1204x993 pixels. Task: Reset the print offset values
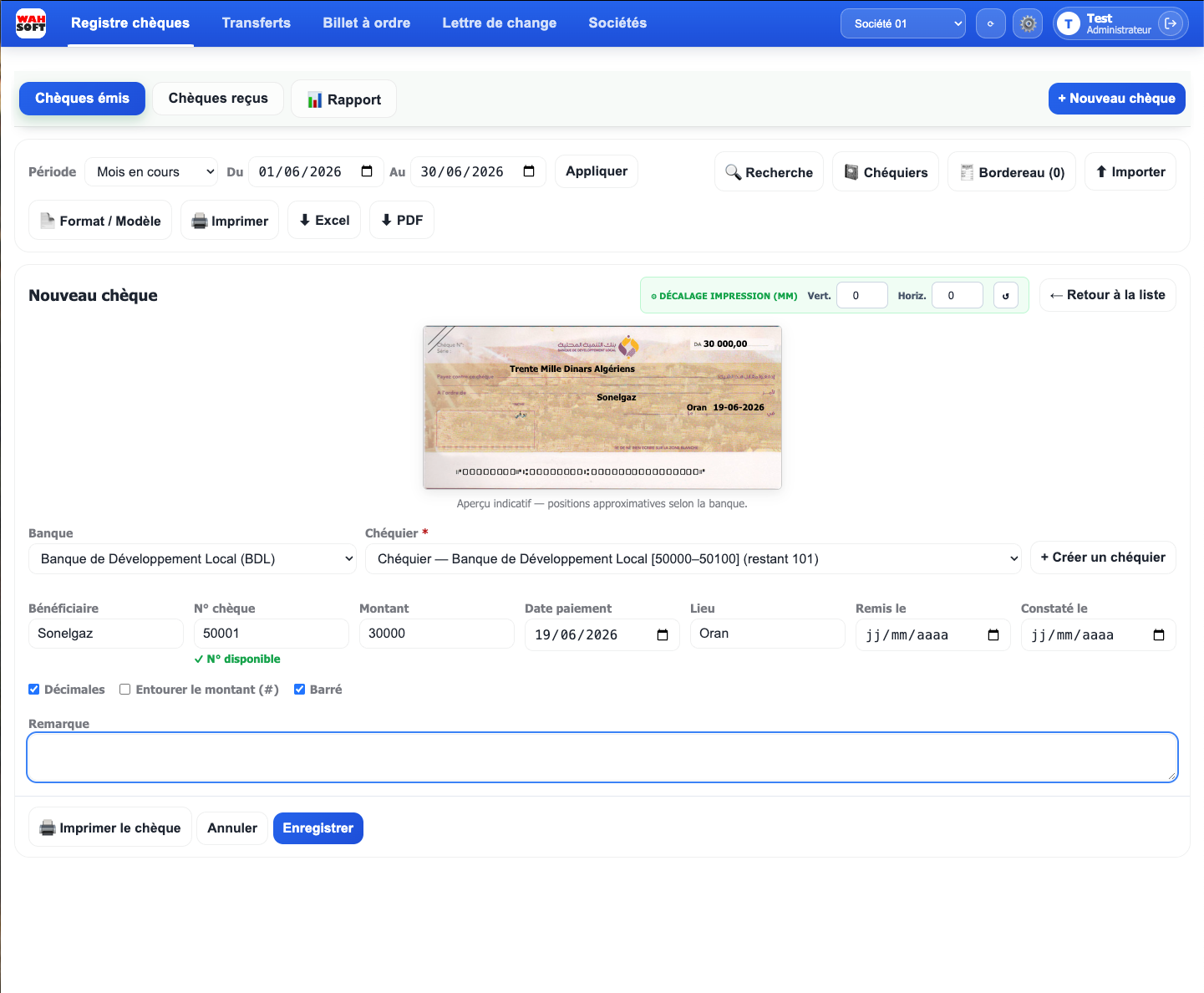[x=1006, y=295]
